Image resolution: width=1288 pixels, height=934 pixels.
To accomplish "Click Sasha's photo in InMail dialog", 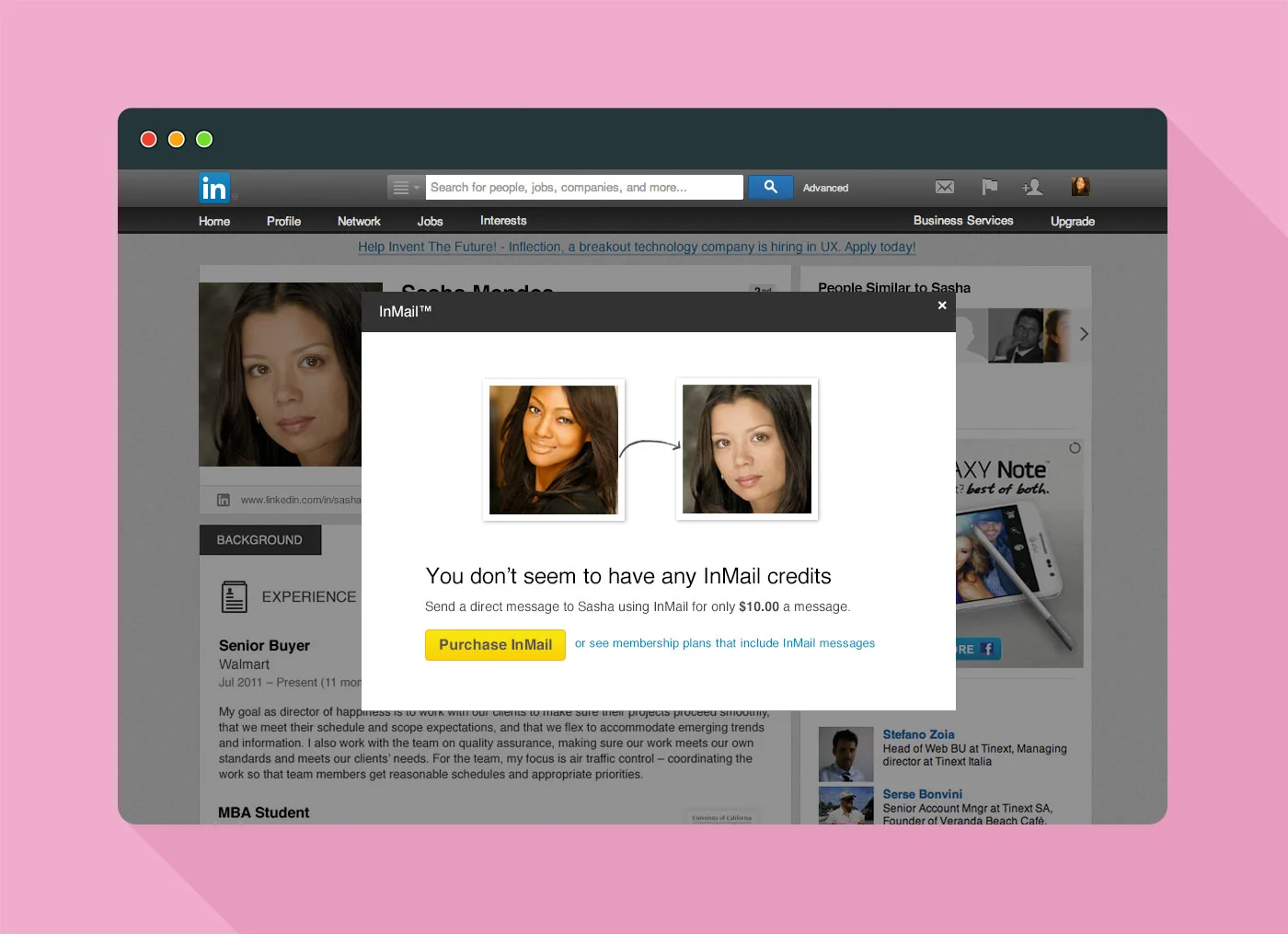I will (747, 449).
